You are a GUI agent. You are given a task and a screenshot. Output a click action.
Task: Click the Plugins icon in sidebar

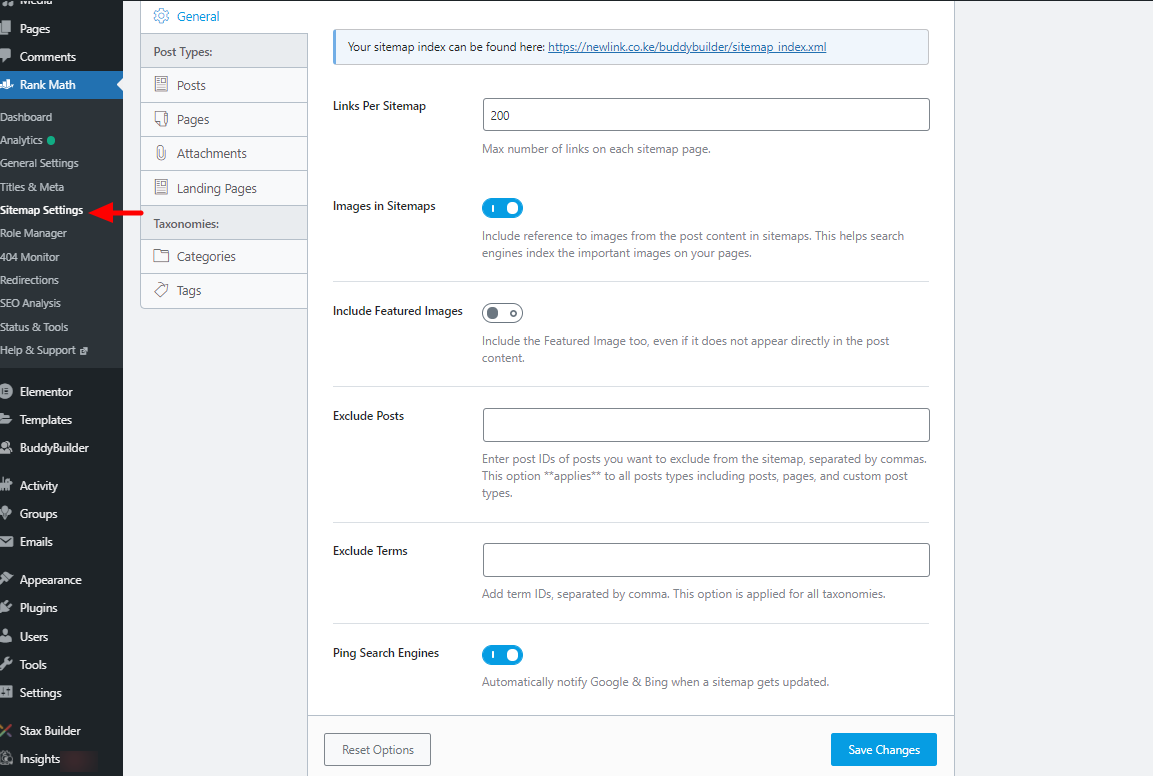7,608
